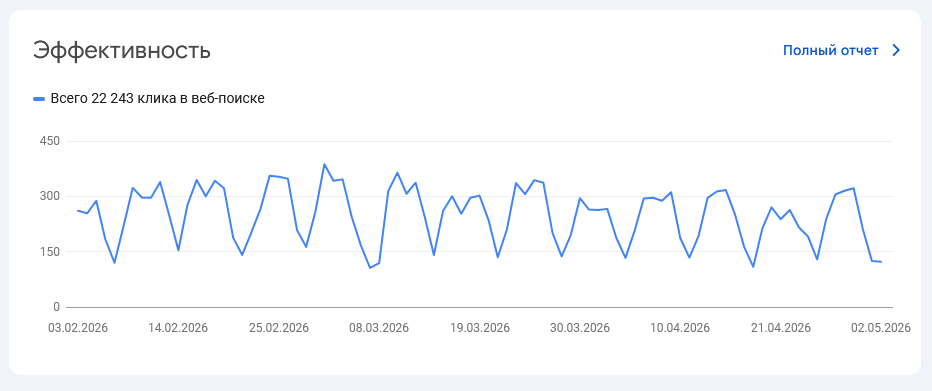Screen dimensions: 932x391
Task: Select the Эффективность card heading
Action: tap(121, 51)
